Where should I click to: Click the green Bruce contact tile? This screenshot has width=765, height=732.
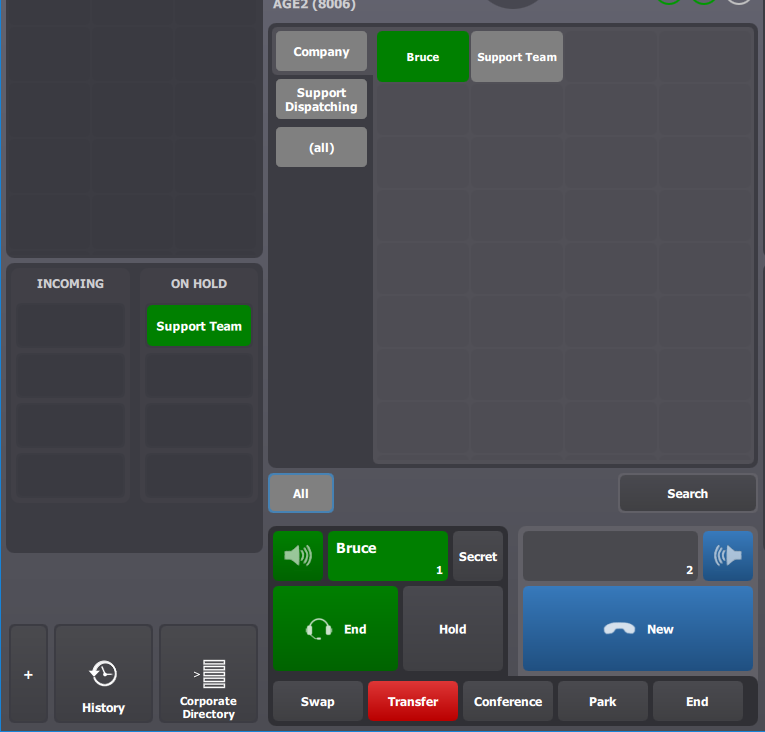(423, 57)
